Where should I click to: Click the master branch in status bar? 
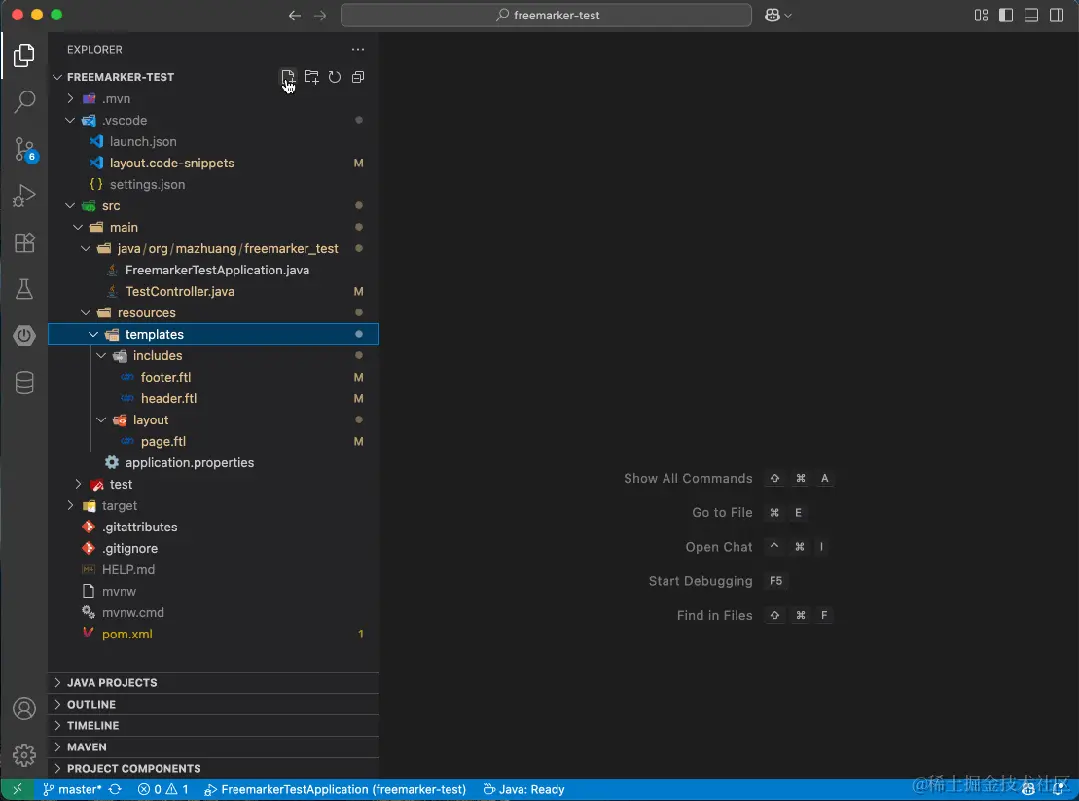coord(72,789)
